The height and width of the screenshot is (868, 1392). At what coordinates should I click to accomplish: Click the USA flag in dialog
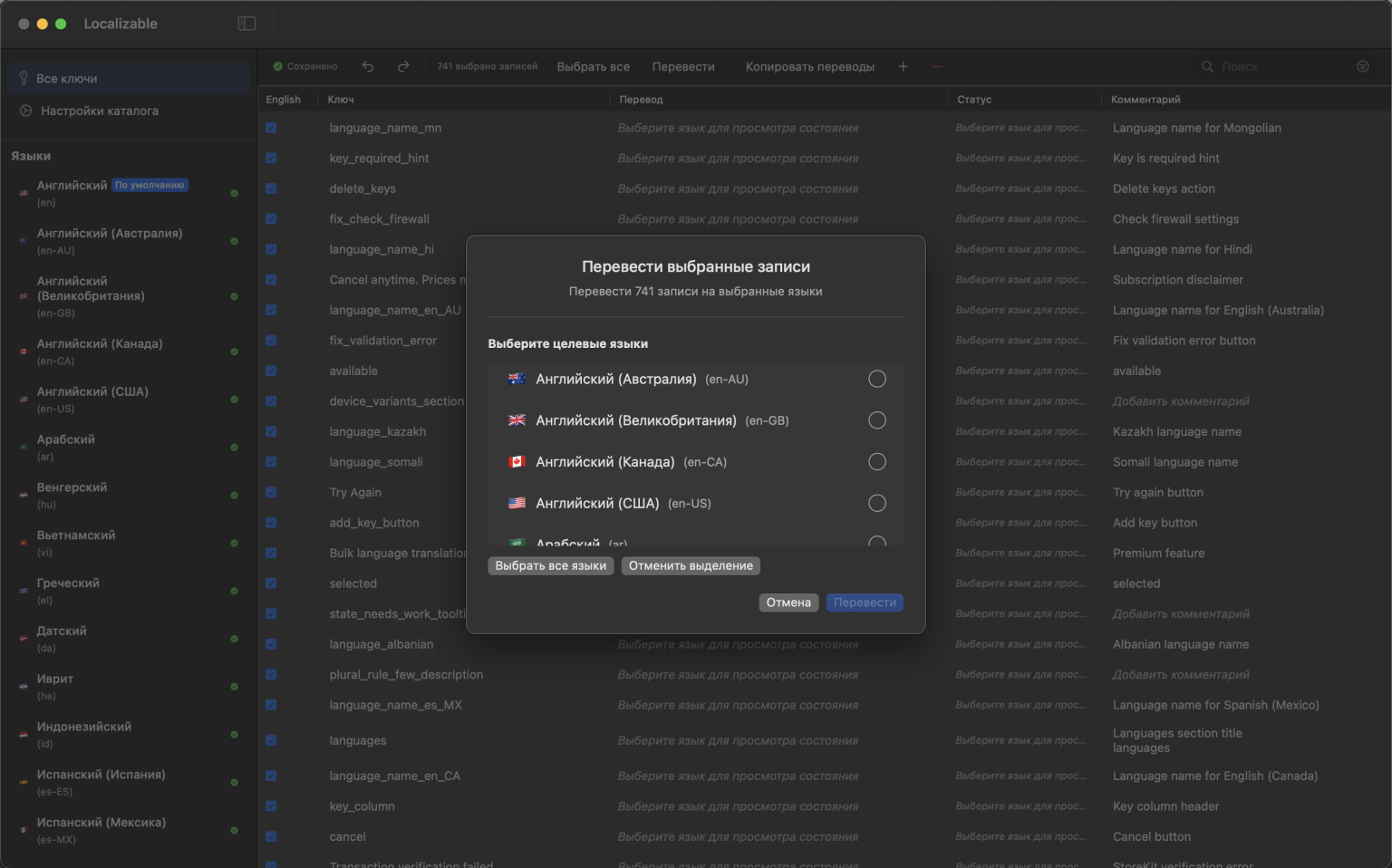tap(517, 503)
